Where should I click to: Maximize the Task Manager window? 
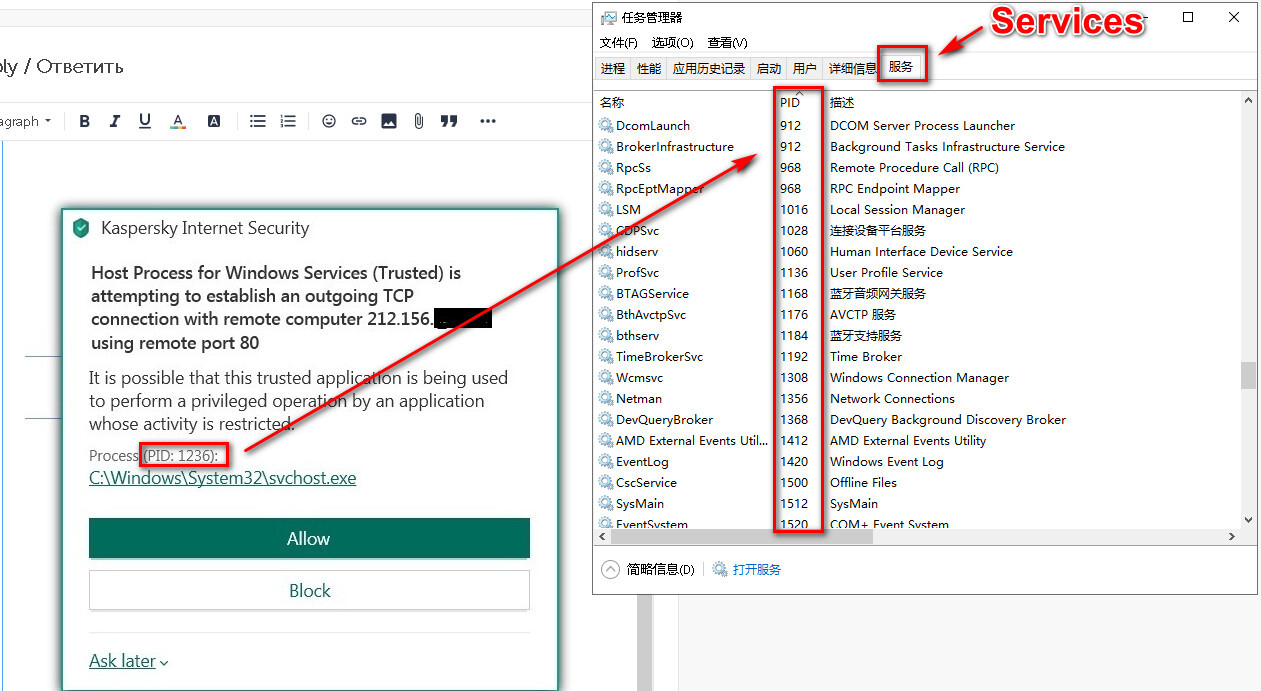tap(1188, 17)
